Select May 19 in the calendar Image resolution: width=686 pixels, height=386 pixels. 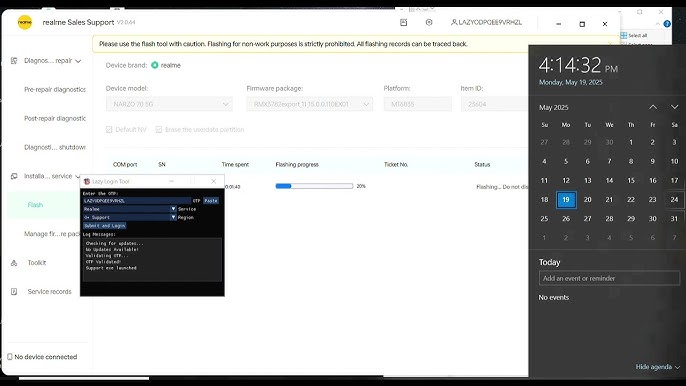566,200
